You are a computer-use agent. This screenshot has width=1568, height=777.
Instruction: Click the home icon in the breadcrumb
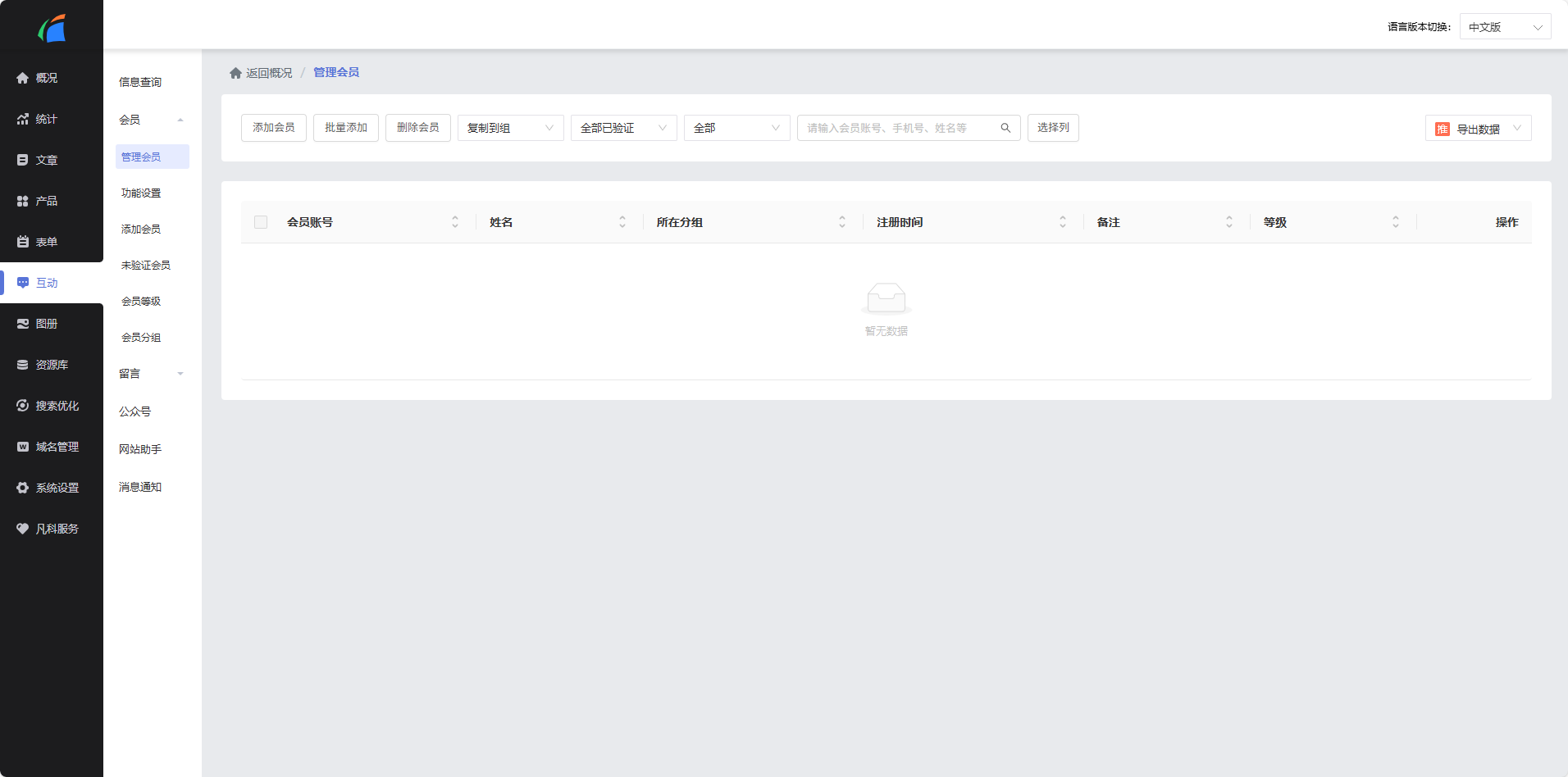235,73
